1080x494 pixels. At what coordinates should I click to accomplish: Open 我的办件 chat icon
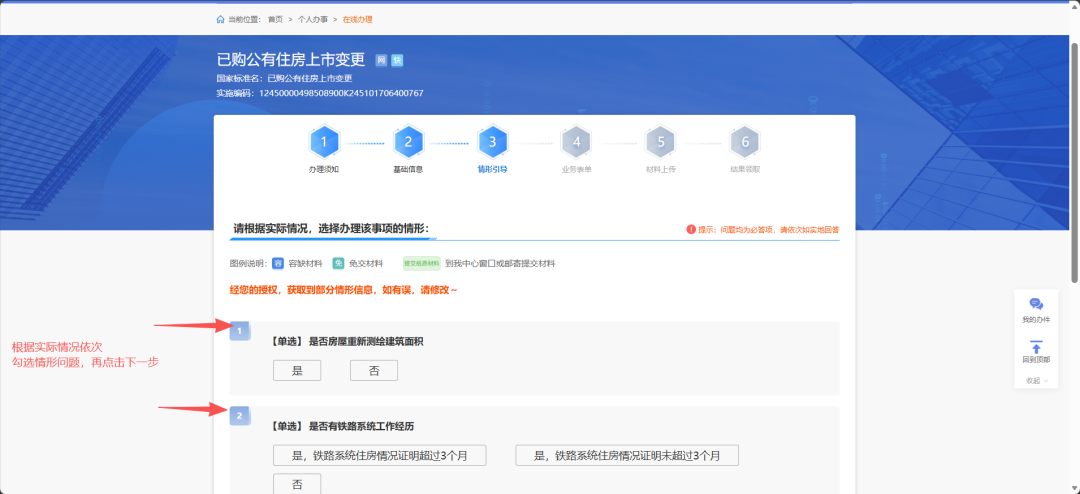coord(1036,304)
